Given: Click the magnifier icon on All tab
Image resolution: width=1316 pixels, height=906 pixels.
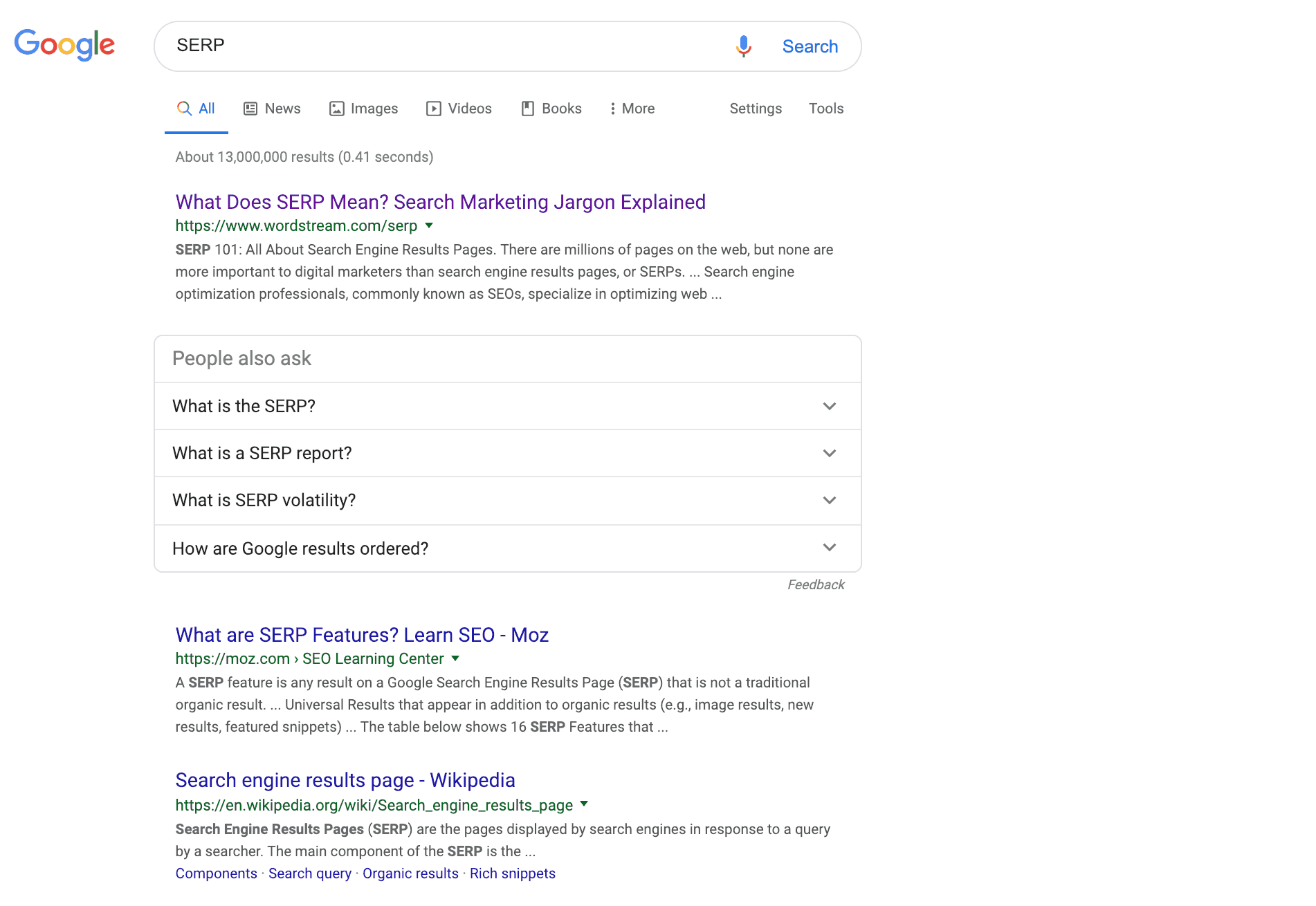Looking at the screenshot, I should (x=184, y=109).
